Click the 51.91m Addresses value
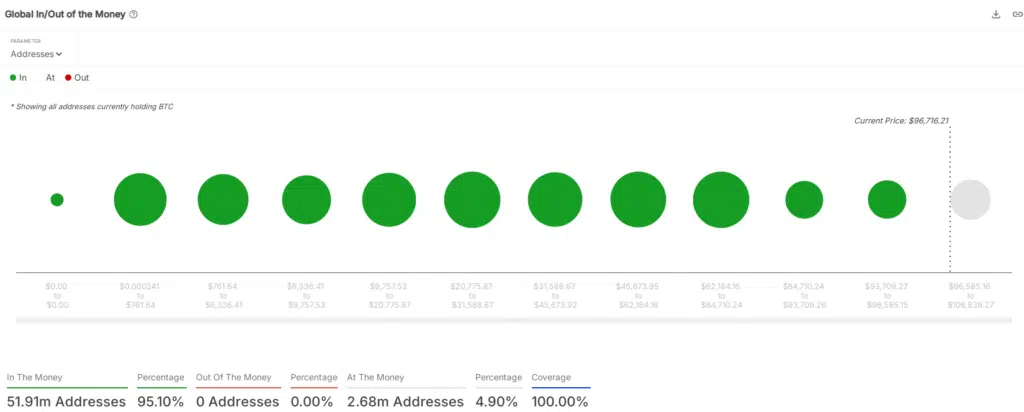 pos(66,402)
